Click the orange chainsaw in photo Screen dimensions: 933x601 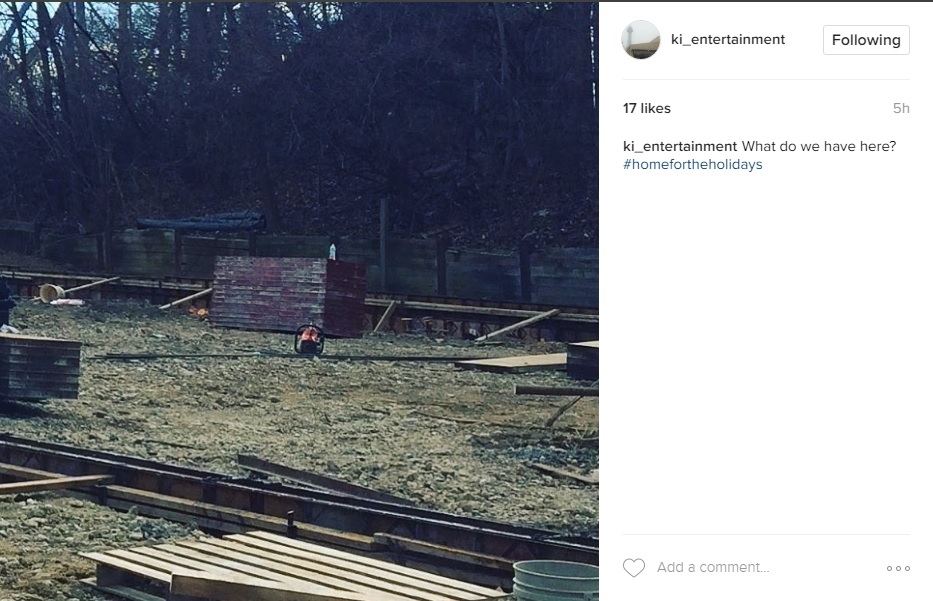pyautogui.click(x=309, y=340)
